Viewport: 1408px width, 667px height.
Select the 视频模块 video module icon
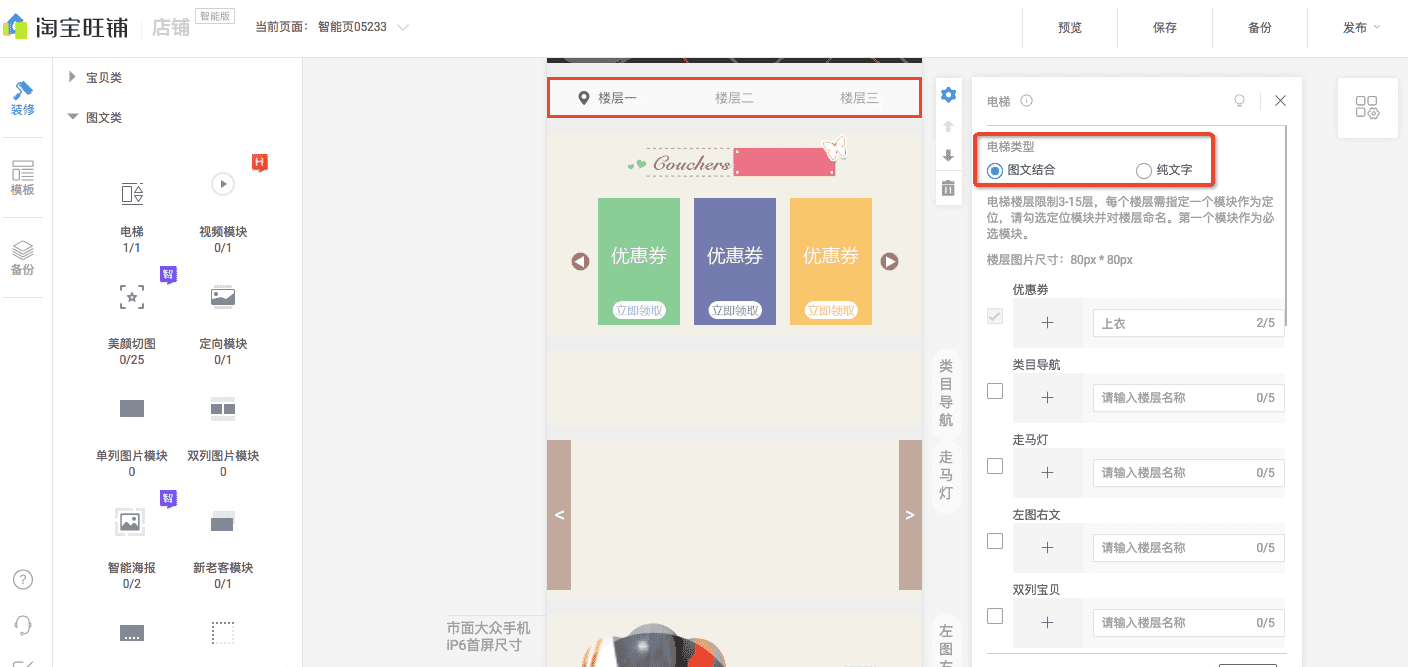click(222, 184)
